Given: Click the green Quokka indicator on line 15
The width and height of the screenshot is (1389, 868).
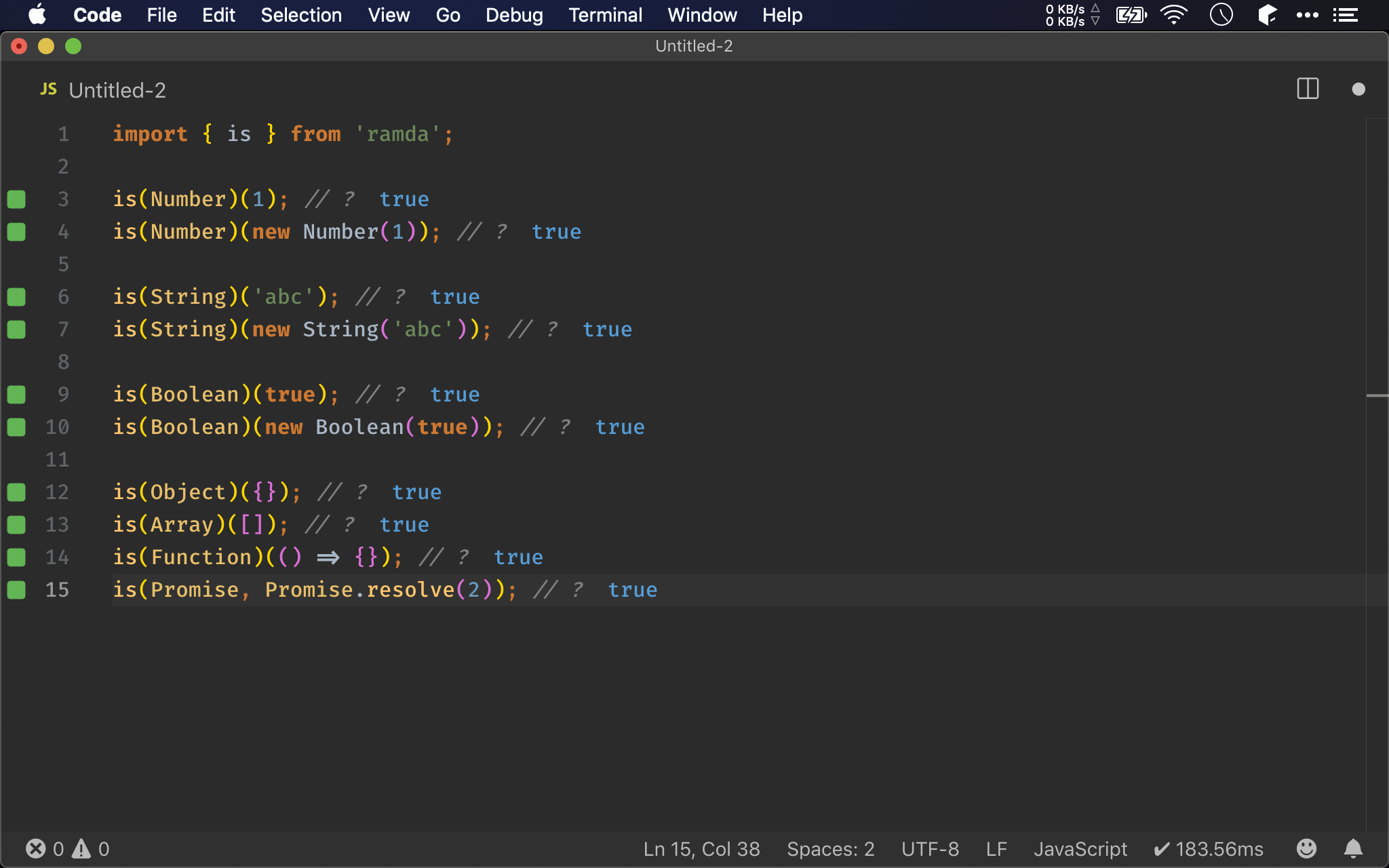Looking at the screenshot, I should coord(16,590).
